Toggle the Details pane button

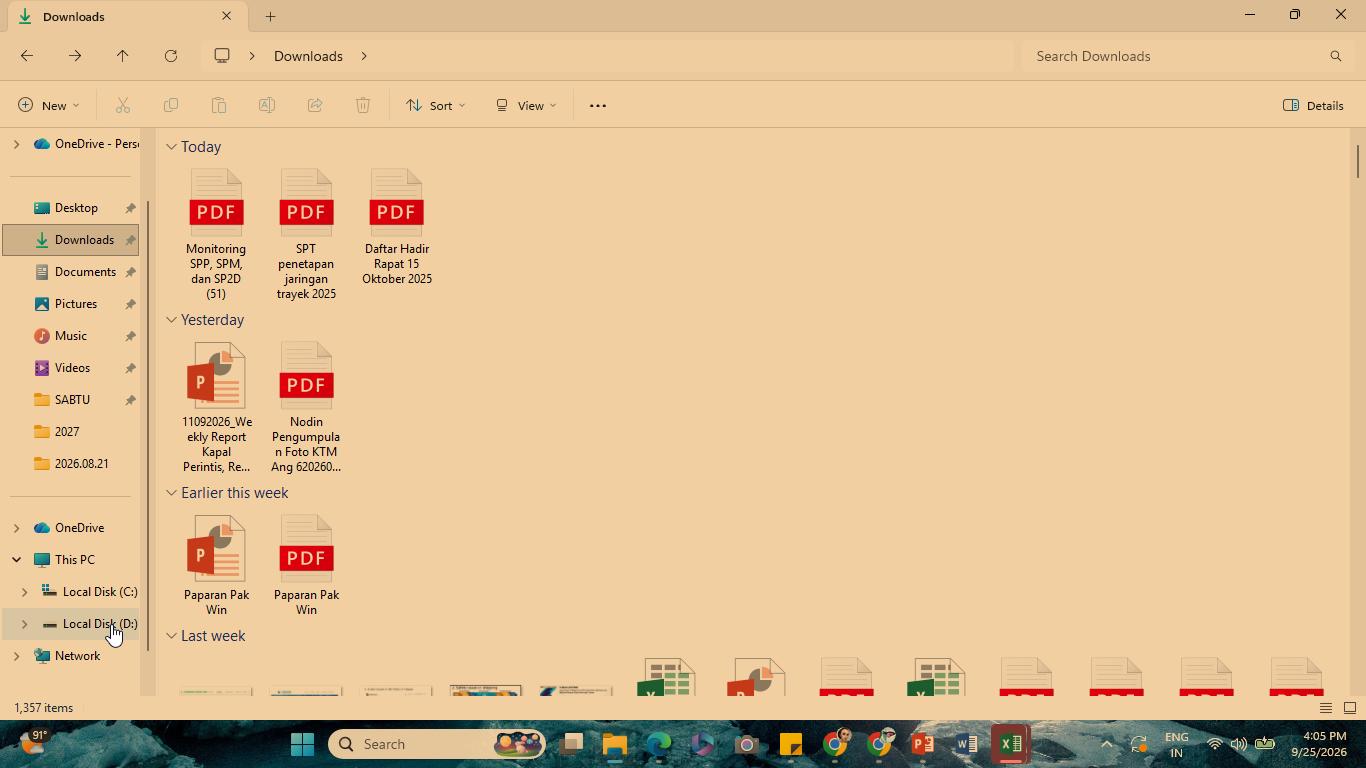(x=1313, y=105)
